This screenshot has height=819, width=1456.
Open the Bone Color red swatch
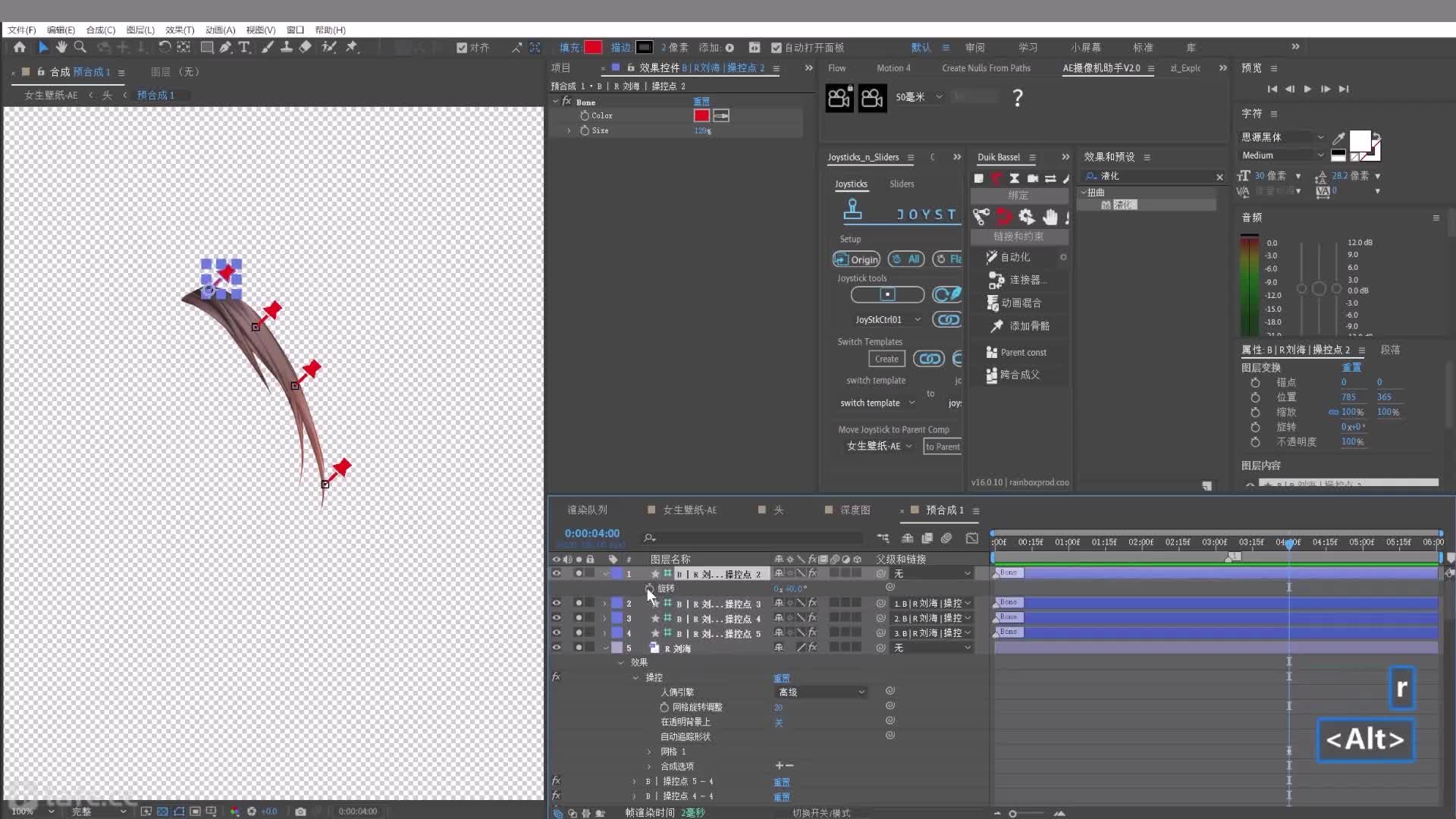[701, 115]
